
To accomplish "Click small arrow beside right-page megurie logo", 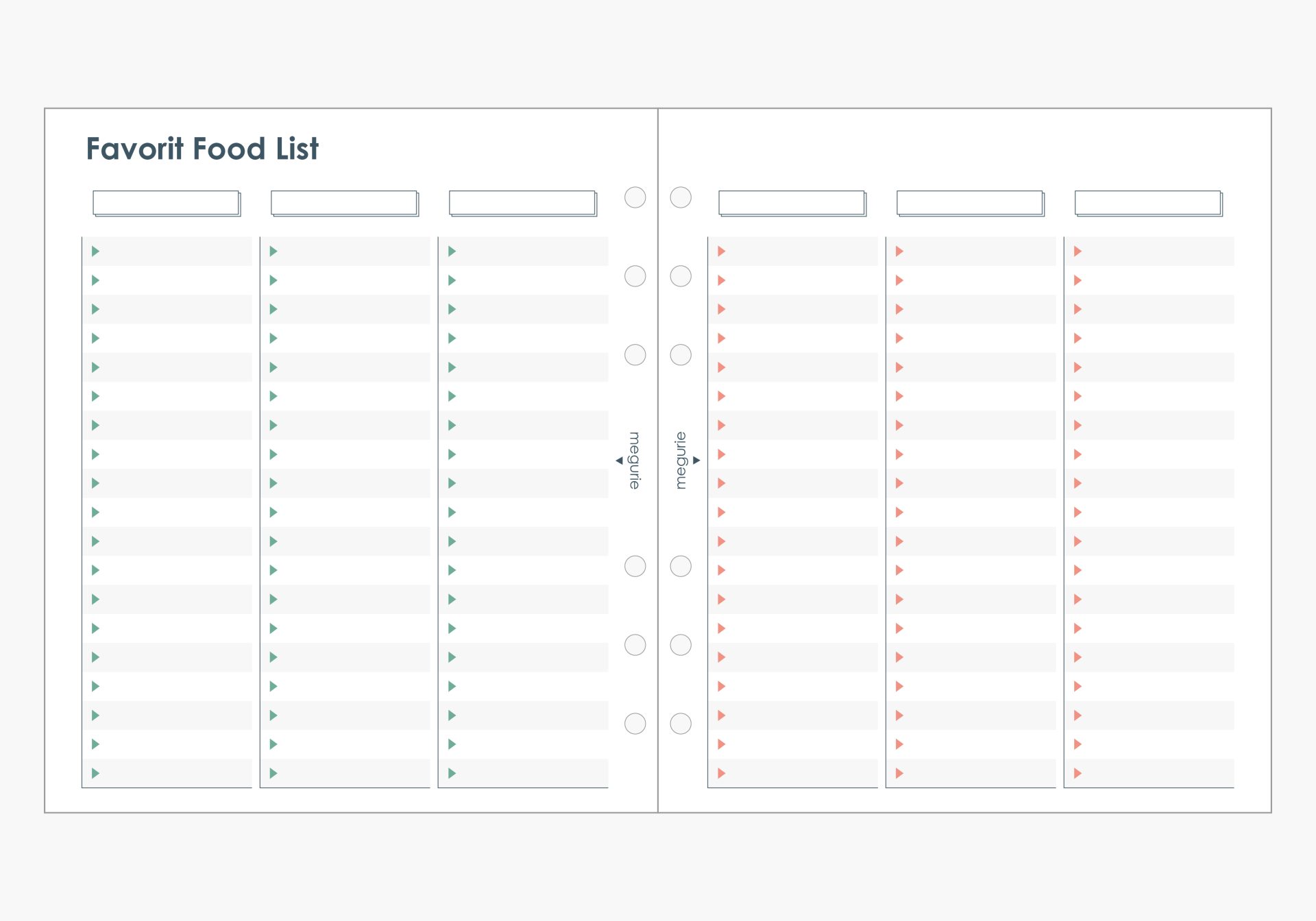I will 697,460.
